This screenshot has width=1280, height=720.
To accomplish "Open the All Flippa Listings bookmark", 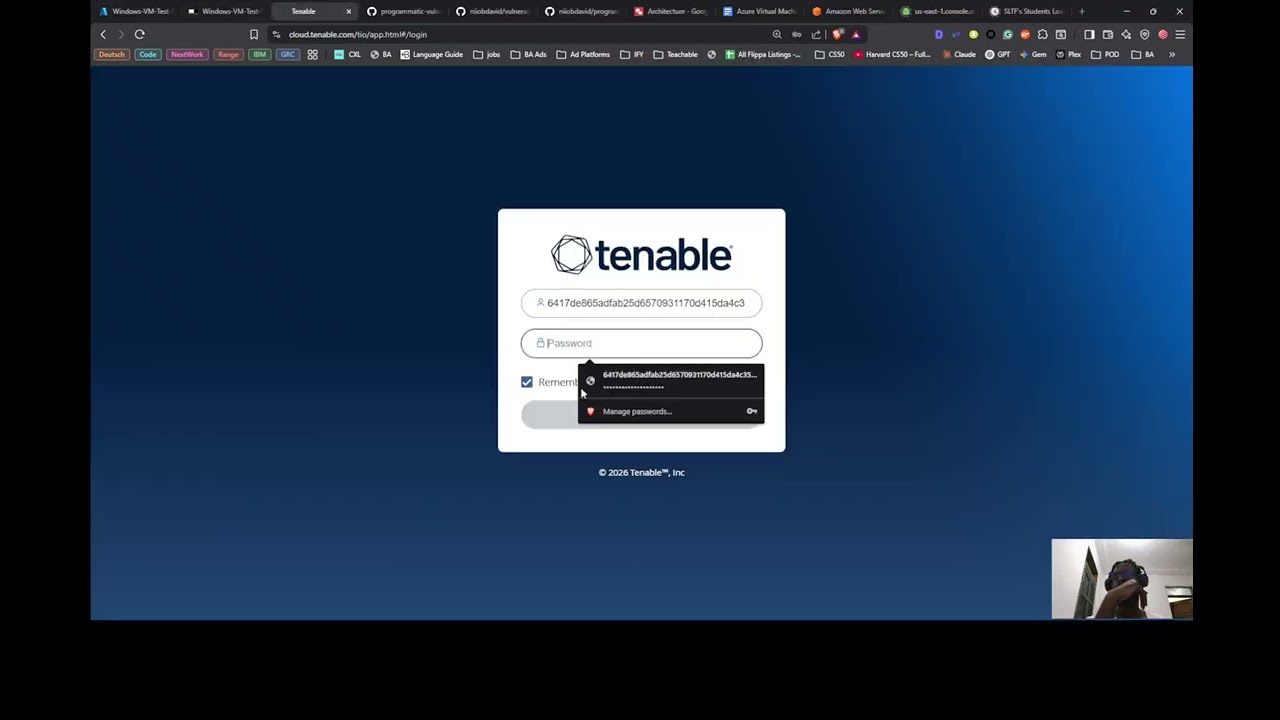I will (x=764, y=54).
